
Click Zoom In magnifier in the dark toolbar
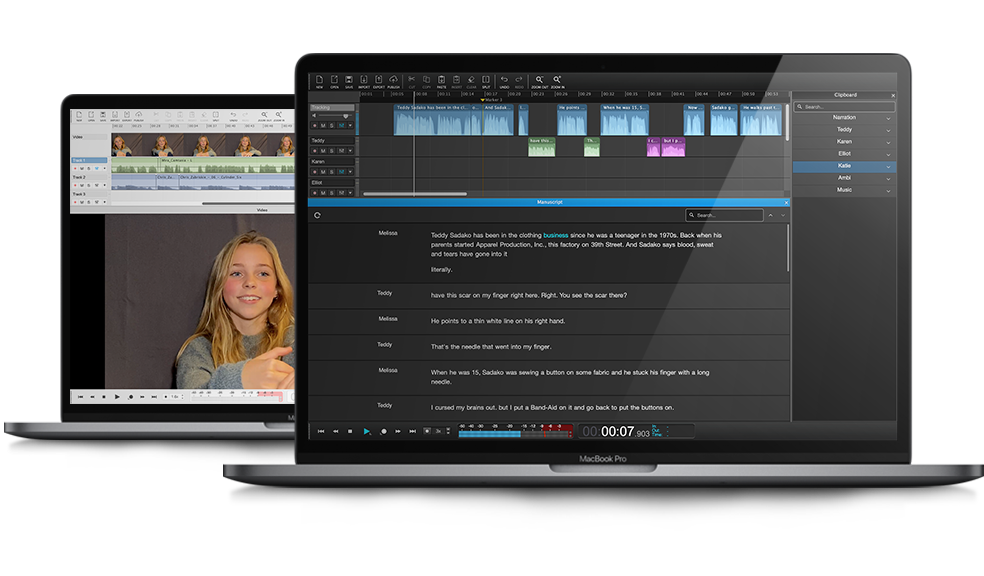558,81
